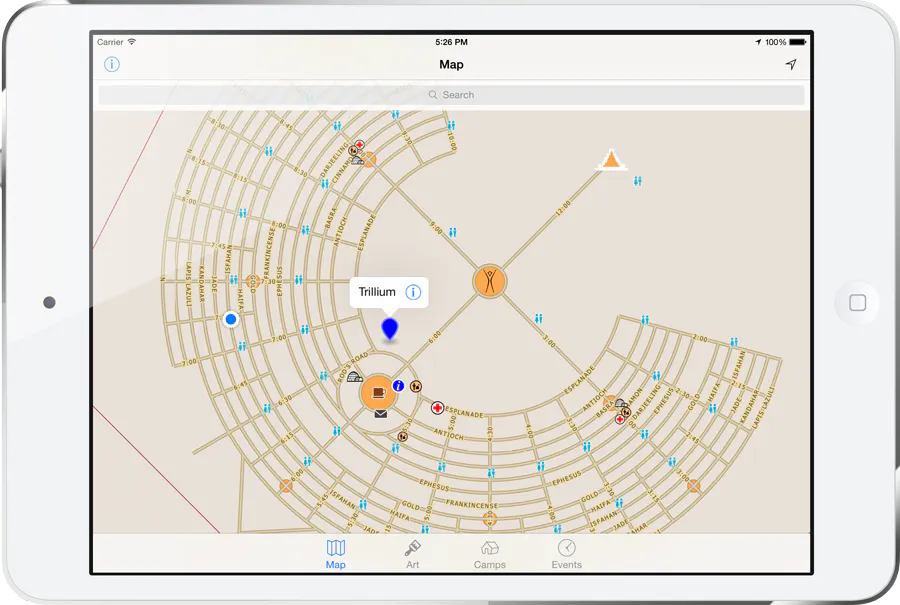This screenshot has height=605, width=900.
Task: Tap the Center Camp coffee cup icon
Action: click(378, 393)
